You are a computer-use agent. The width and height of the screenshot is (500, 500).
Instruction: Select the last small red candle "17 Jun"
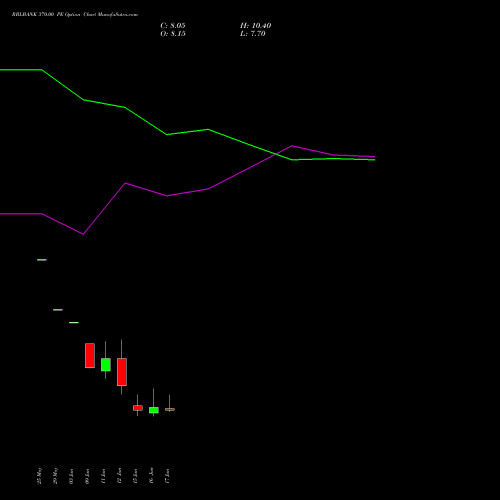170,409
